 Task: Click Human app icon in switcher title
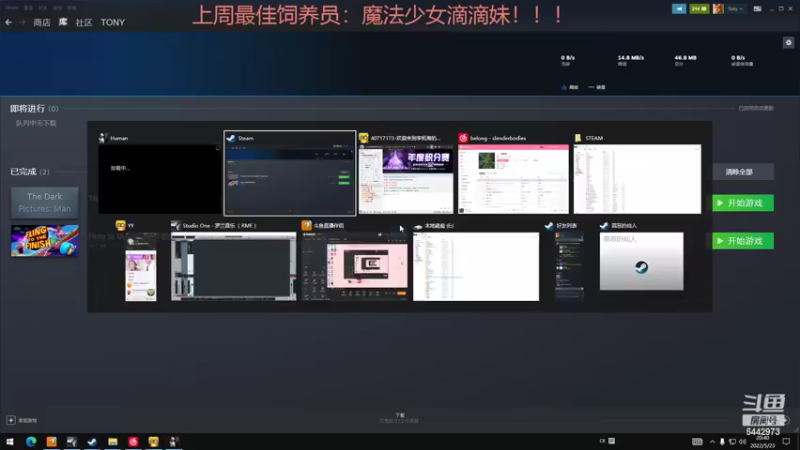[103, 138]
